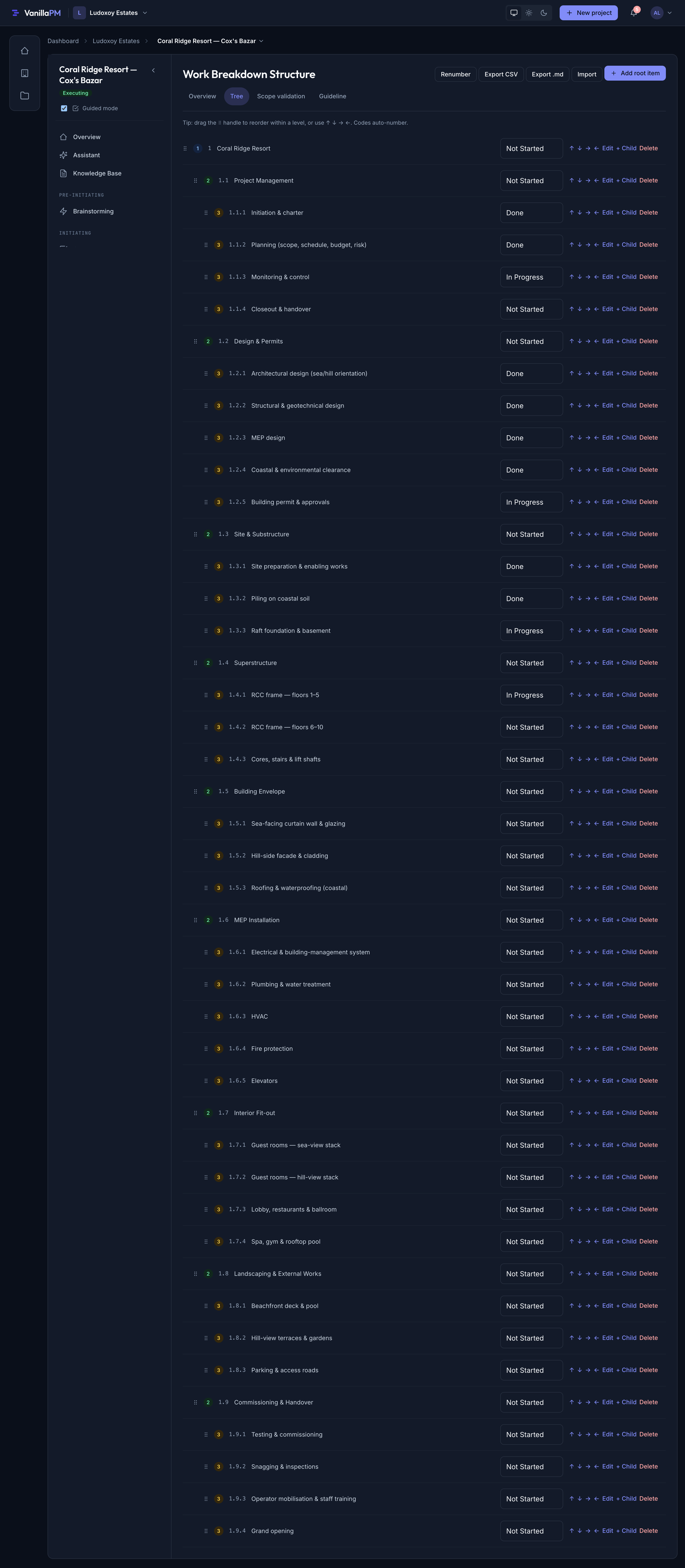Screen dimensions: 685x1568
Task: Open the home icon in the left rail
Action: click(24, 51)
